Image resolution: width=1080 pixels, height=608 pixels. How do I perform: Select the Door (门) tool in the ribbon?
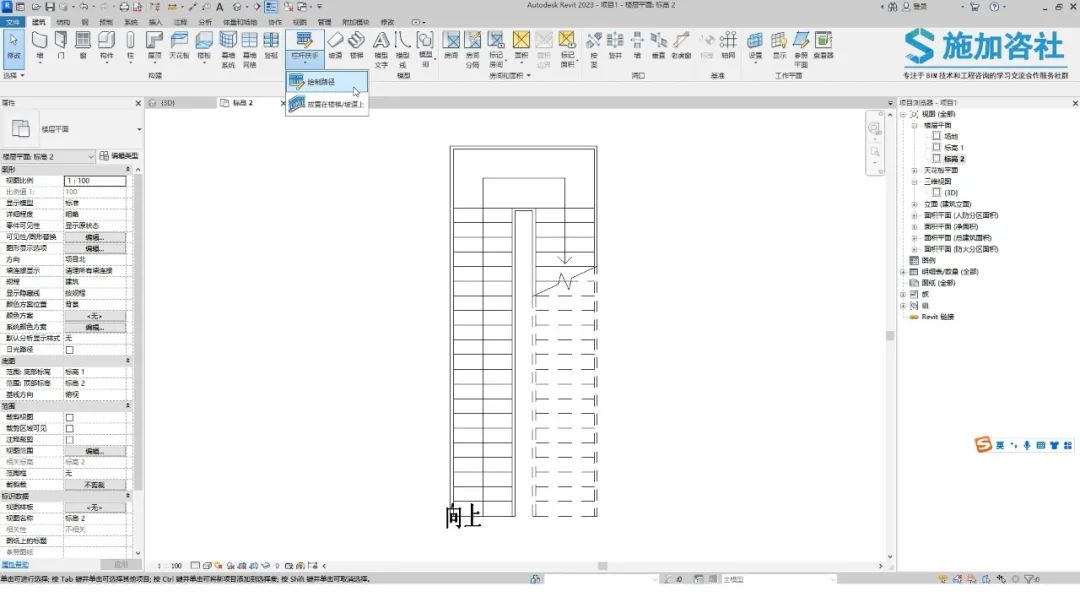61,45
